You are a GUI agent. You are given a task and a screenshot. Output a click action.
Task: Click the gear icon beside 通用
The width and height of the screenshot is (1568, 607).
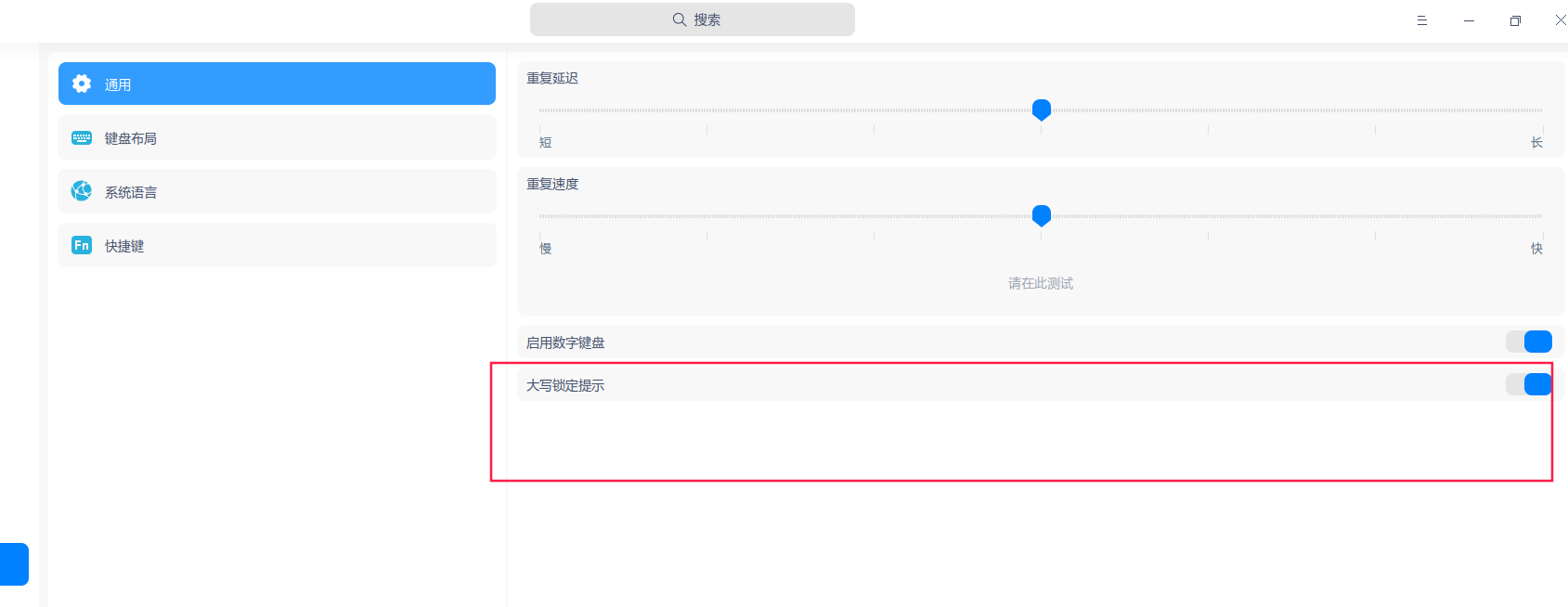click(82, 84)
